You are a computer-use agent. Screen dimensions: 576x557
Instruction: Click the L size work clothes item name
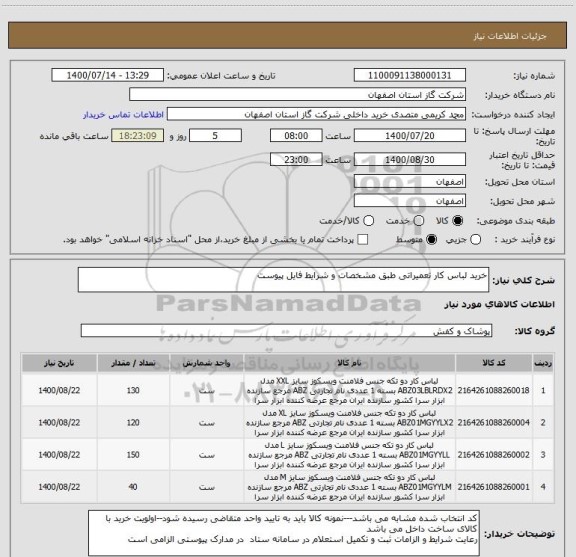coord(349,455)
